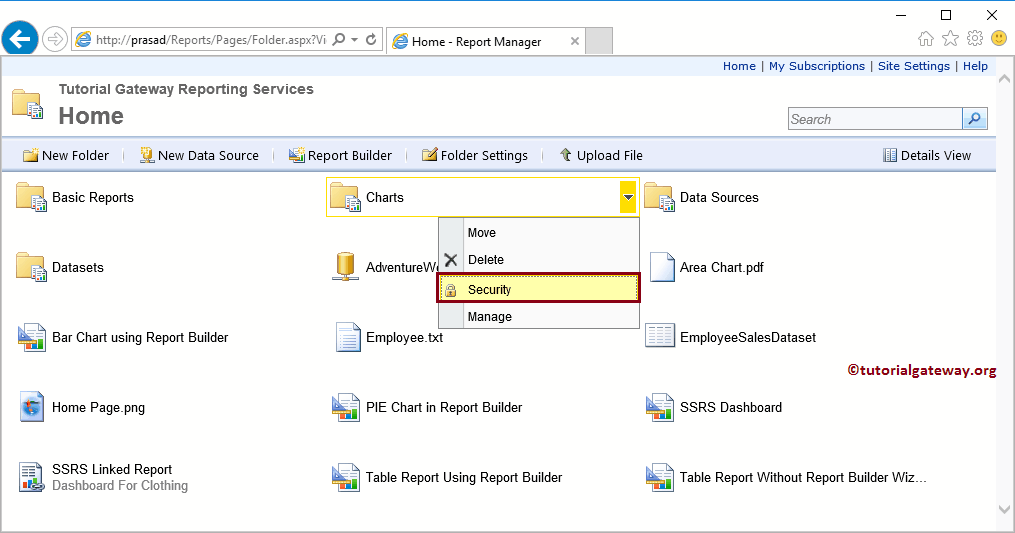Collapse the Charts folder dropdown arrow
Screen dimensions: 1015x533
click(628, 198)
